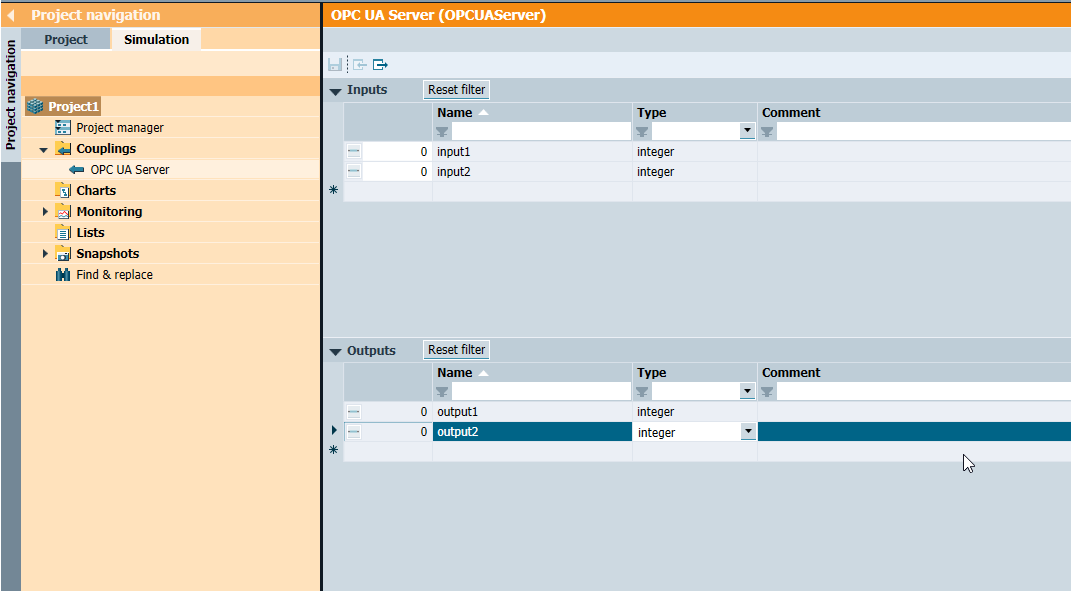Select the 'input2' name cell
Image resolution: width=1071 pixels, height=591 pixels.
532,171
